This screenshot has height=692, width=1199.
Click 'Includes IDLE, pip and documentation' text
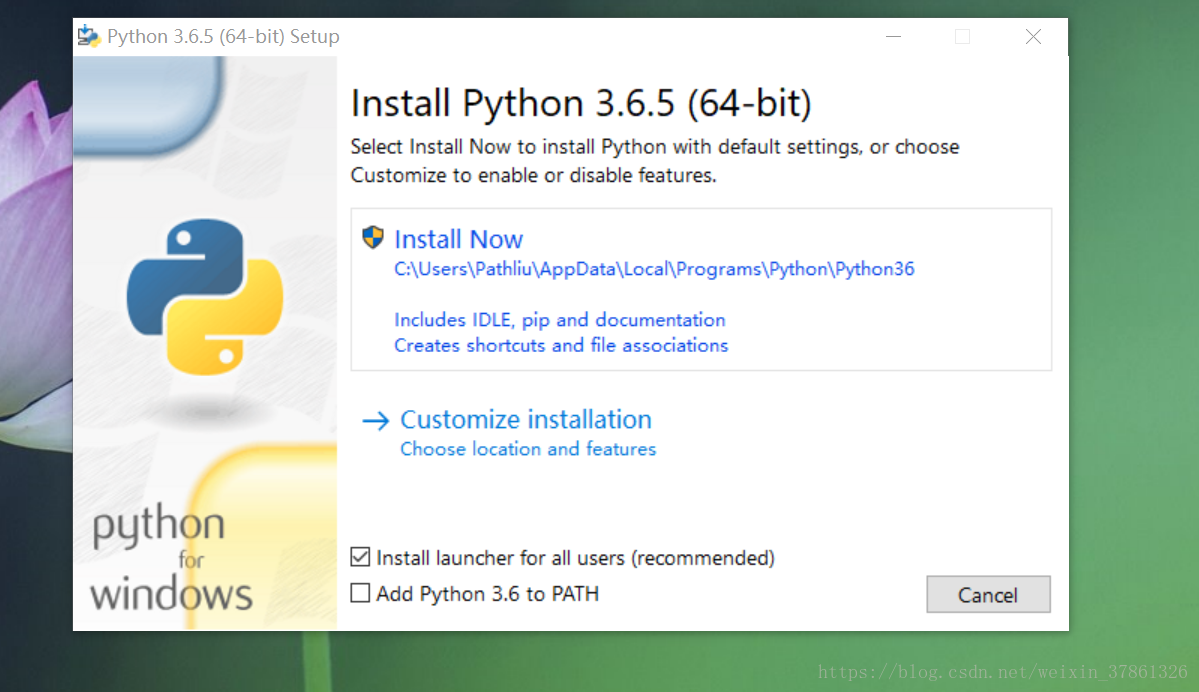pos(560,320)
